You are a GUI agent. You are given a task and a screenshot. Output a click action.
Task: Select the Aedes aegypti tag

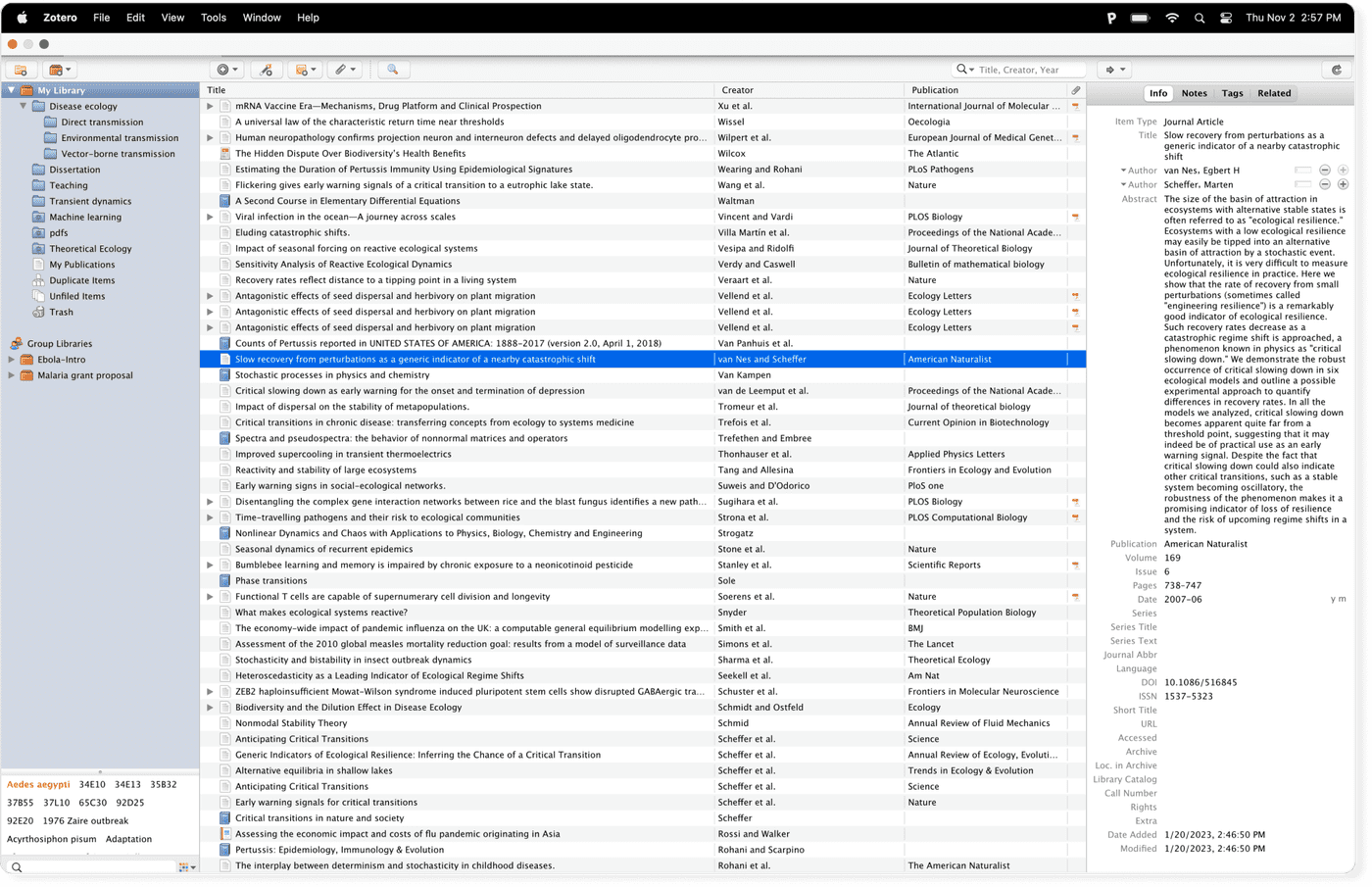pyautogui.click(x=38, y=784)
